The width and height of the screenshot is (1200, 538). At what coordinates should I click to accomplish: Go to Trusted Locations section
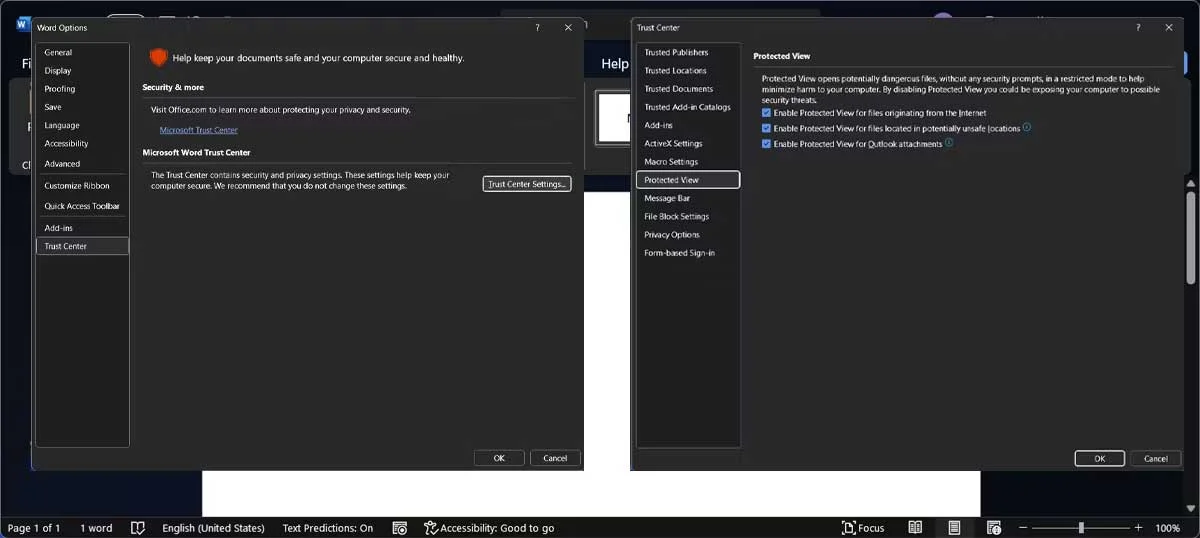tap(675, 71)
